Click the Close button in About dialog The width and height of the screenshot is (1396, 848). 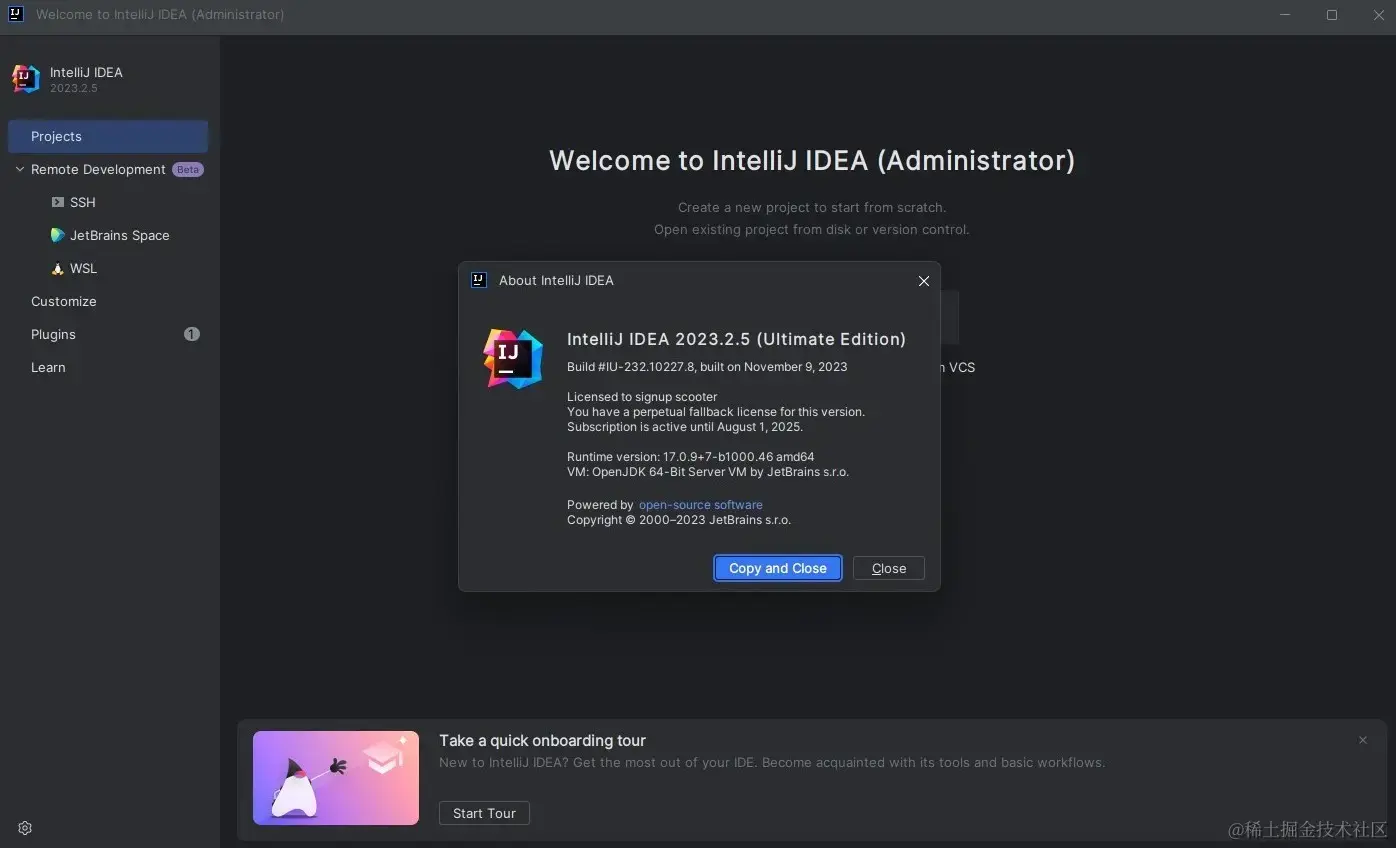[x=889, y=568]
